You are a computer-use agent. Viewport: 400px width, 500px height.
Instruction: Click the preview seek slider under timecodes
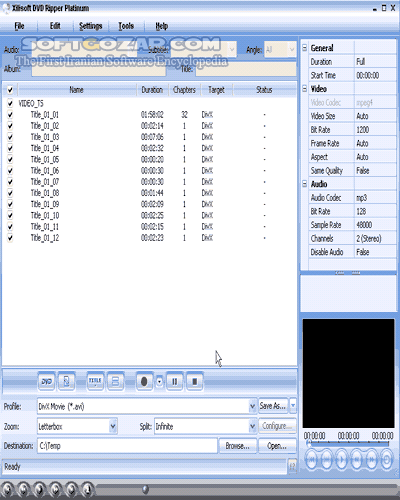349,443
